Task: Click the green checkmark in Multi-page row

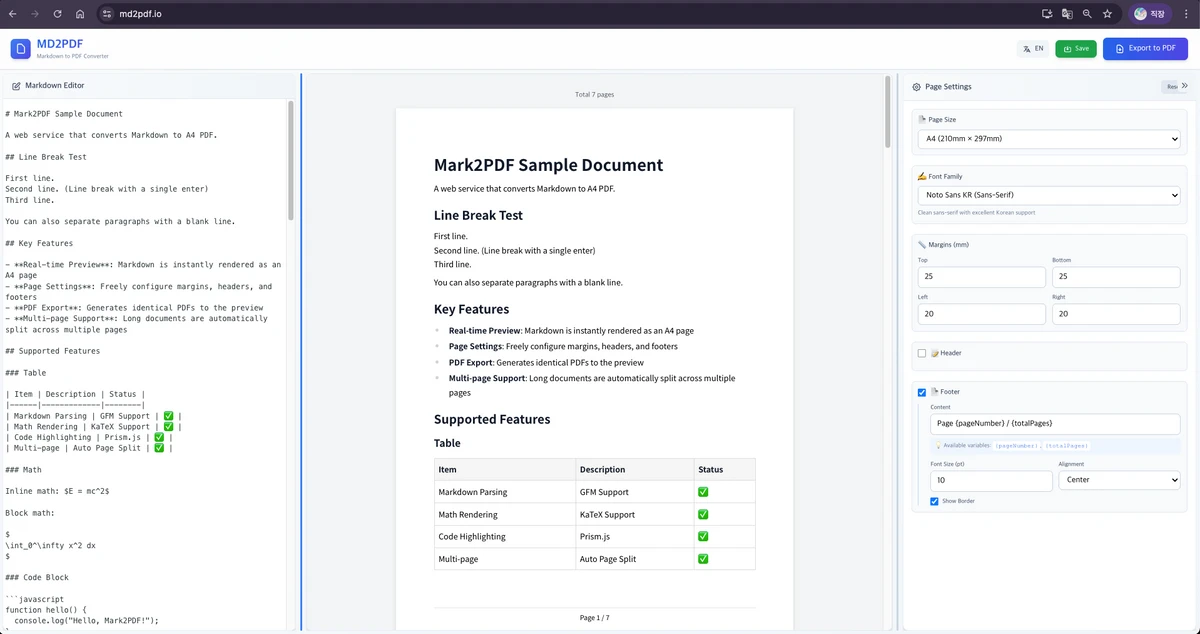Action: pos(703,558)
